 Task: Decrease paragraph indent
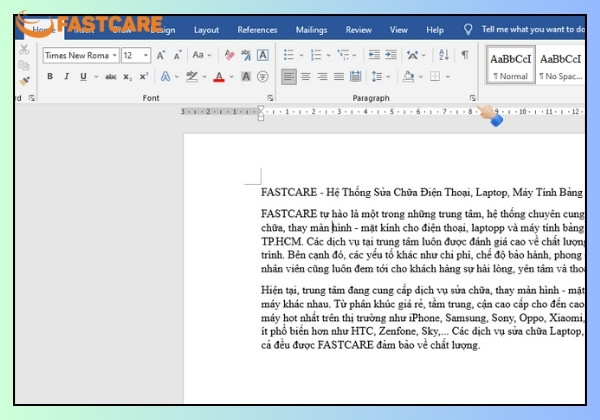(x=374, y=55)
